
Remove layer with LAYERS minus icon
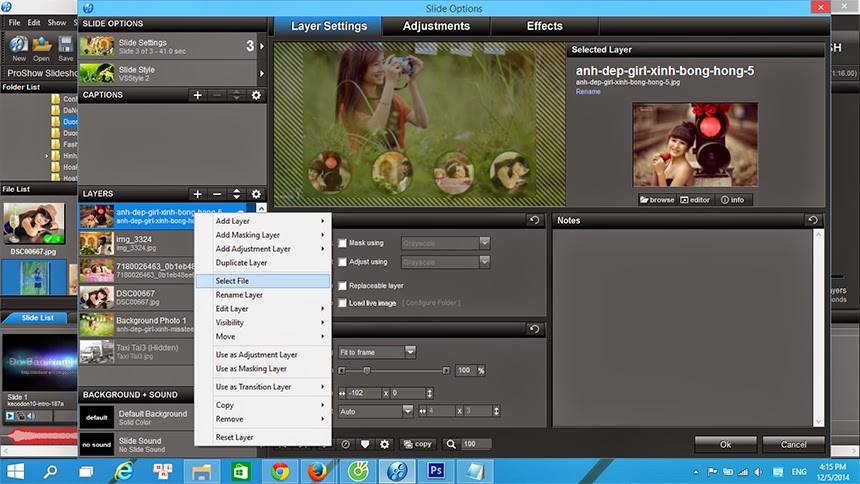(x=217, y=194)
